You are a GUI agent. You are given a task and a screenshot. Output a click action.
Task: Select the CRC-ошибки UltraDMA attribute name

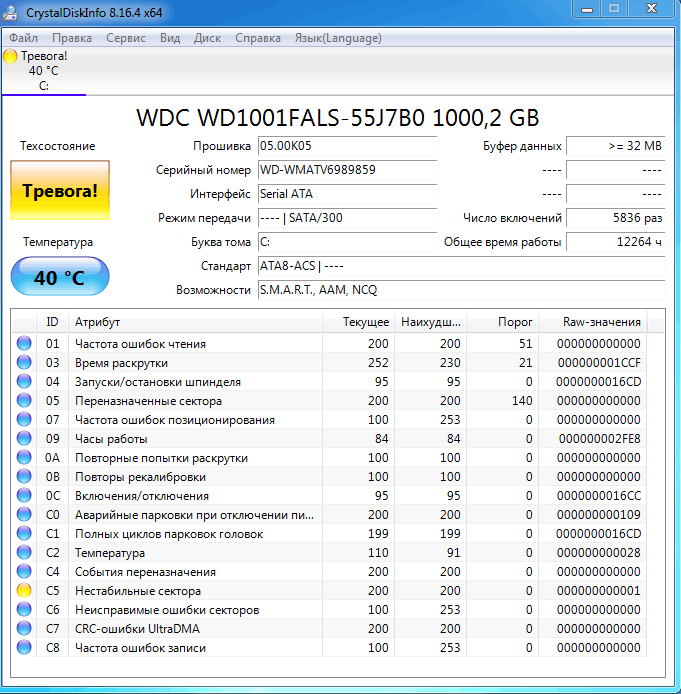click(x=137, y=629)
